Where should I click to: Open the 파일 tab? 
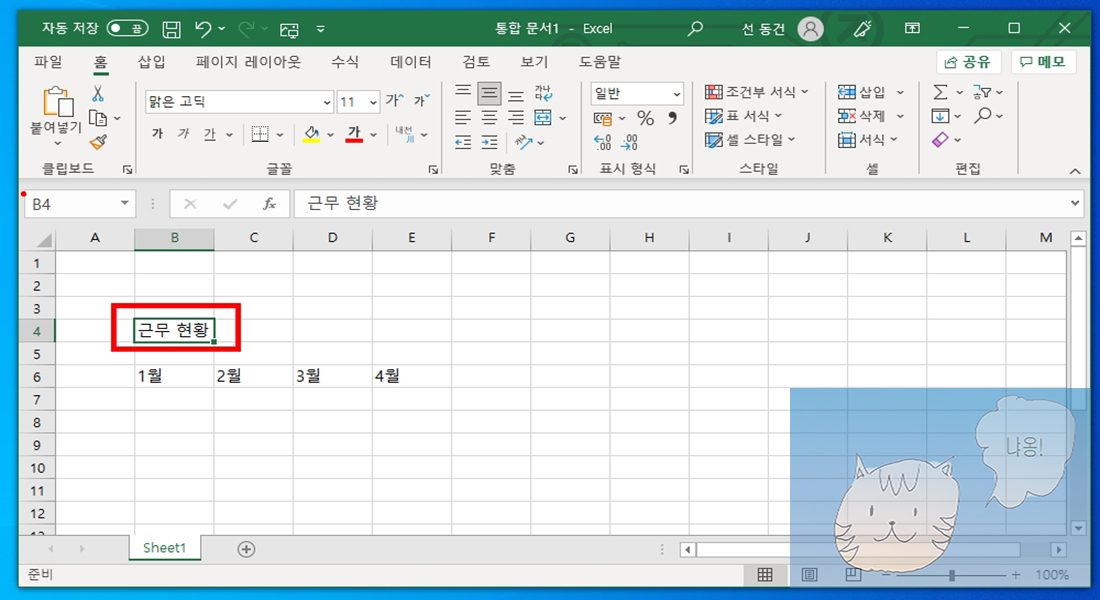48,62
